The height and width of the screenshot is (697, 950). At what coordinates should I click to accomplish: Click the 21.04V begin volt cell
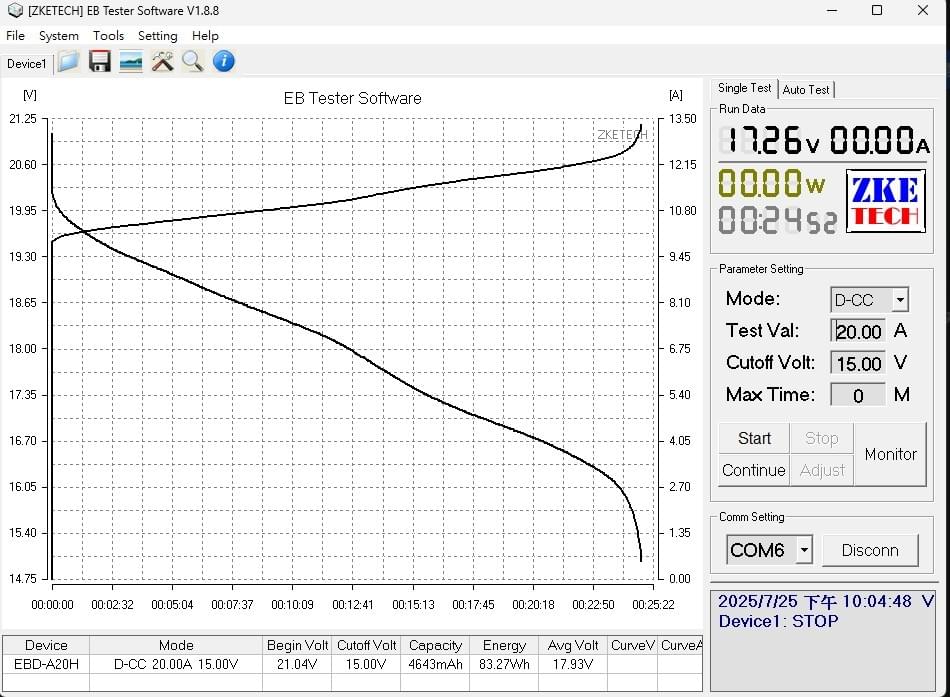point(297,664)
